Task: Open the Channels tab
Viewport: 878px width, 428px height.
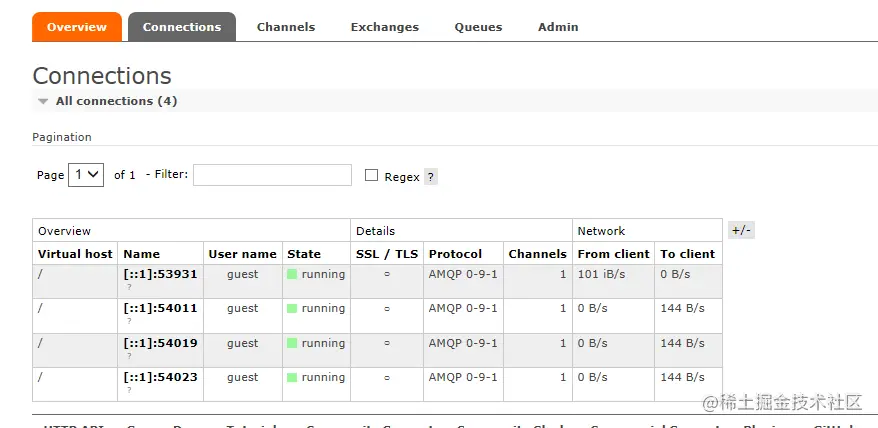Action: tap(286, 27)
